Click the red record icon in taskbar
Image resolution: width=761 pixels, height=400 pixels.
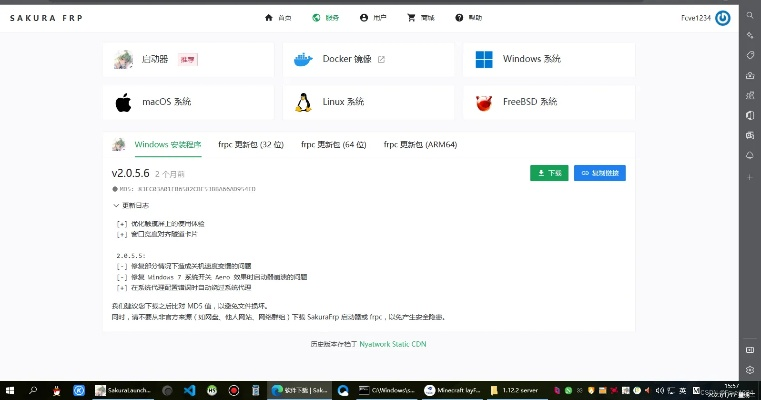pyautogui.click(x=234, y=390)
